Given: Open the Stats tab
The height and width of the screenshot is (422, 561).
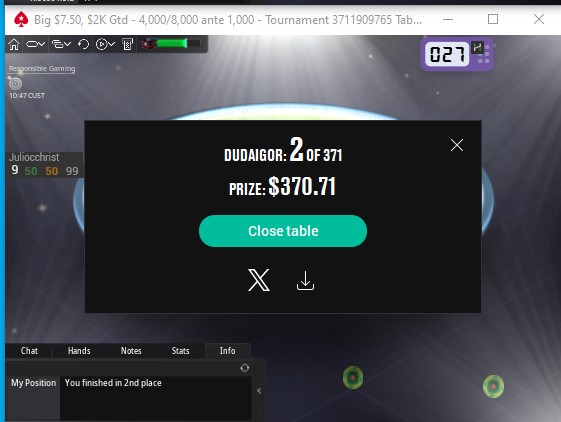Looking at the screenshot, I should point(180,351).
